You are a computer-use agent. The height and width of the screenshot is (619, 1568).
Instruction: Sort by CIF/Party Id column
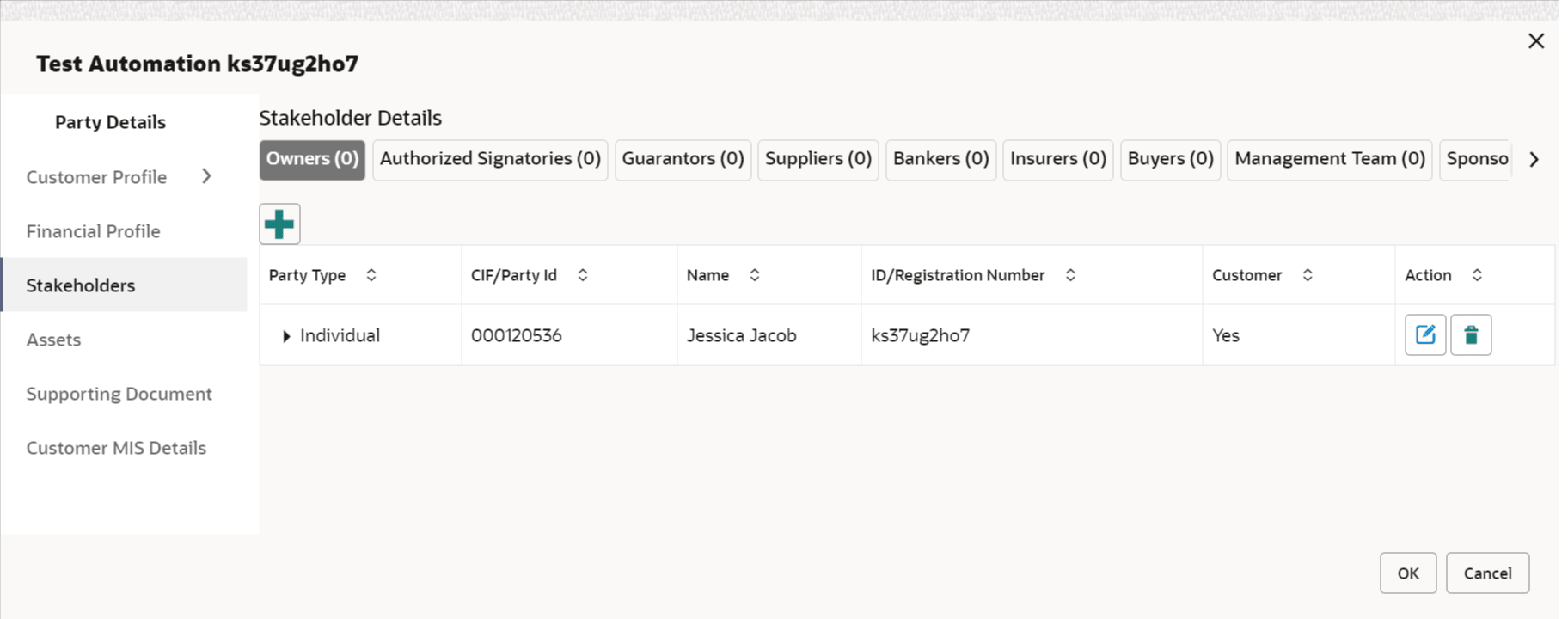click(x=583, y=275)
